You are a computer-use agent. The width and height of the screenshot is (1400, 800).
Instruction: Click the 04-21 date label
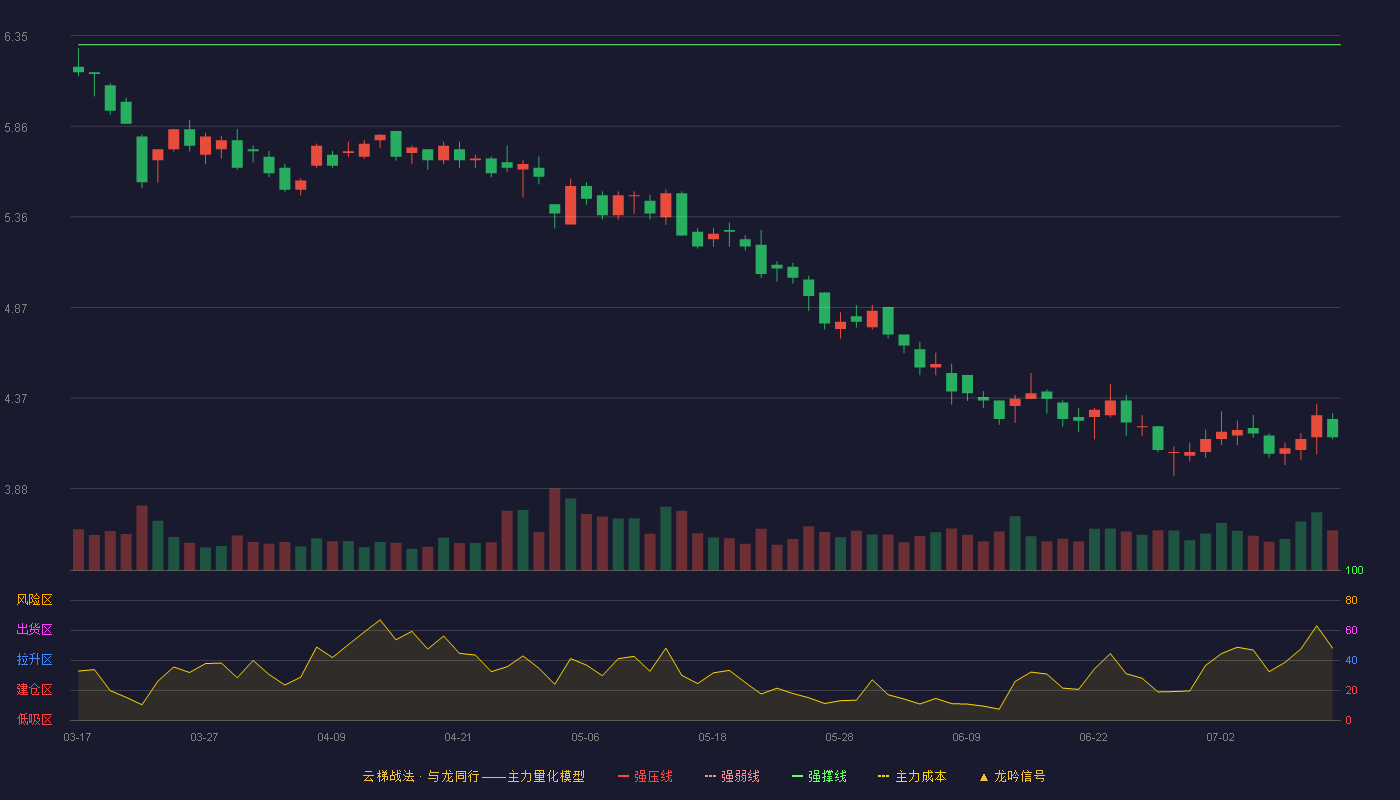pyautogui.click(x=458, y=737)
